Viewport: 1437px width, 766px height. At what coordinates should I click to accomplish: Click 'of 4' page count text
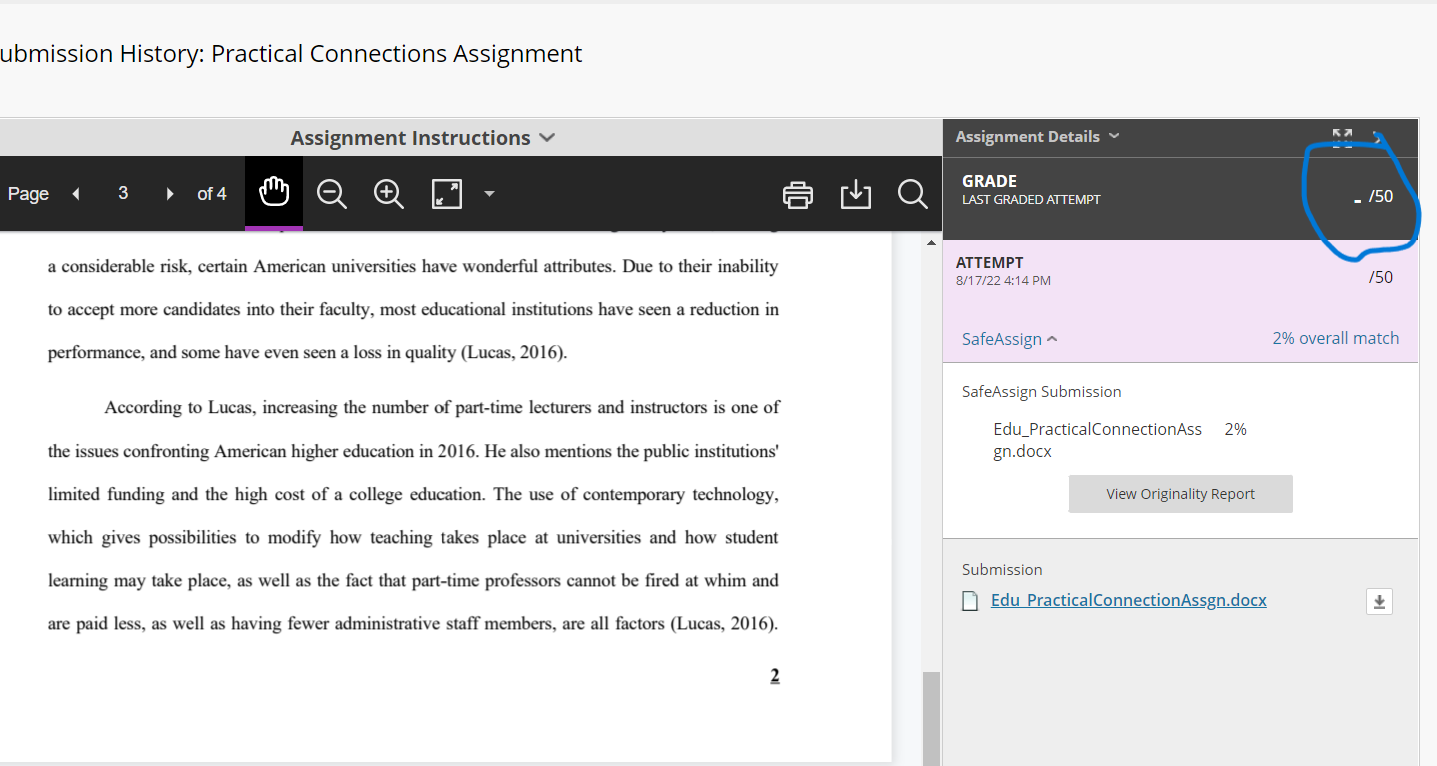coord(212,194)
